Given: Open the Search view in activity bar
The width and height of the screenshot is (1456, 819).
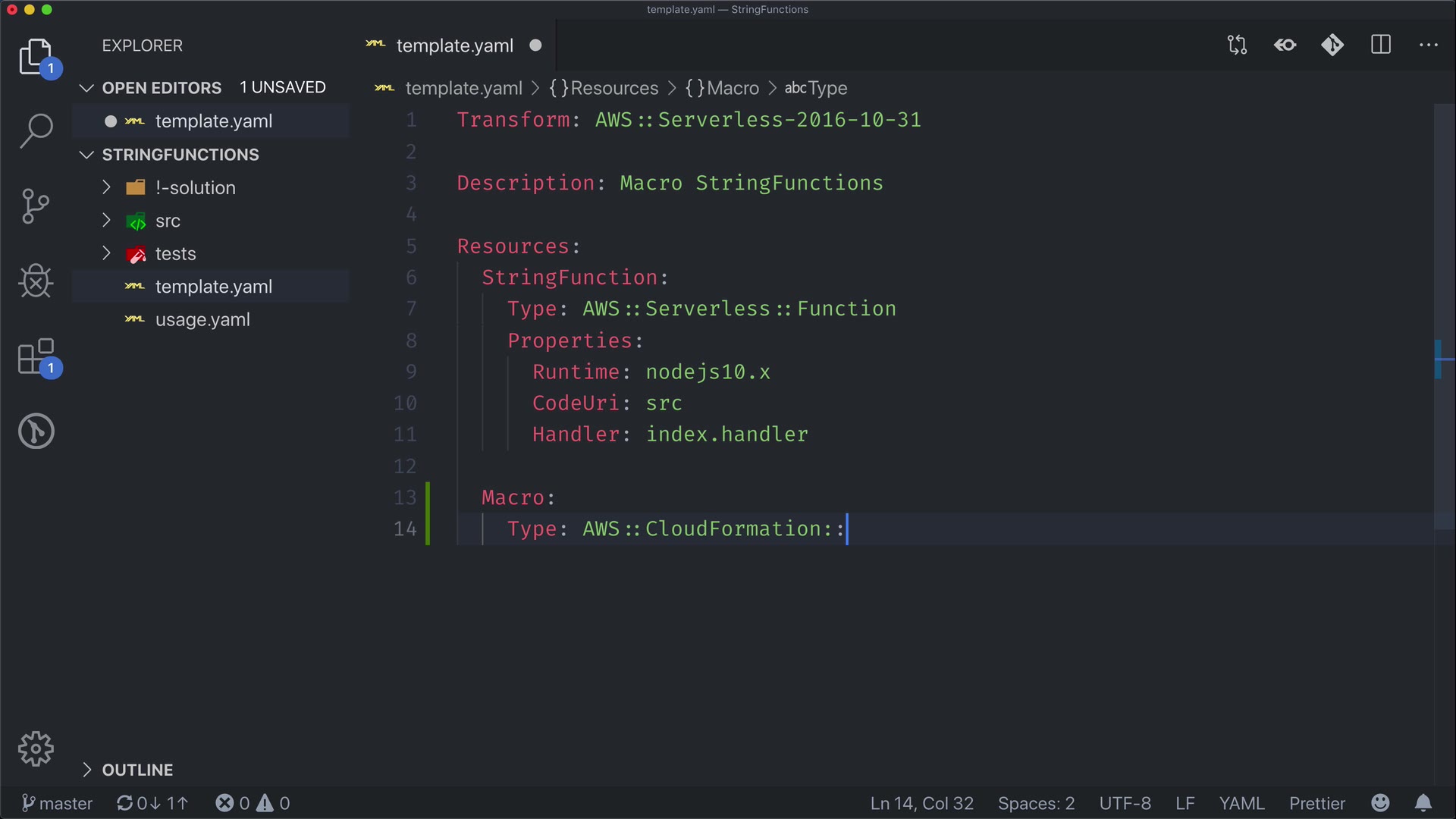Looking at the screenshot, I should pos(36,130).
